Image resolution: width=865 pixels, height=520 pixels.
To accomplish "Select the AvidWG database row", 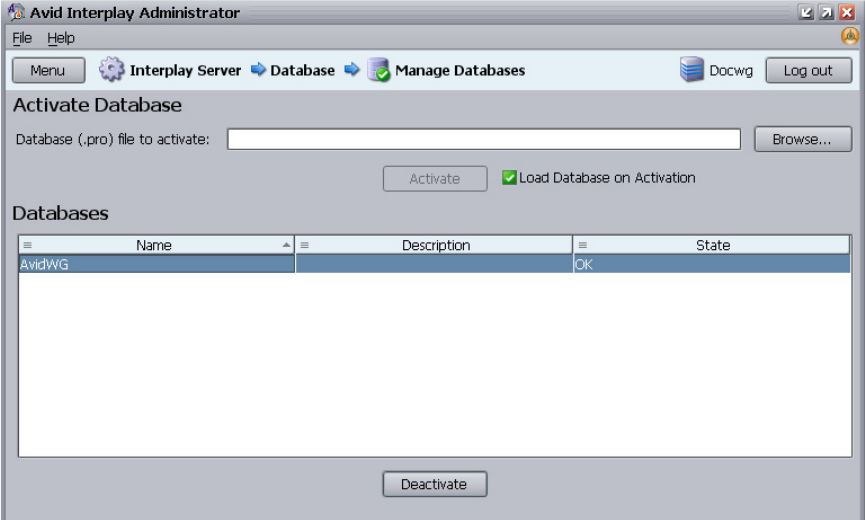I will coord(434,264).
